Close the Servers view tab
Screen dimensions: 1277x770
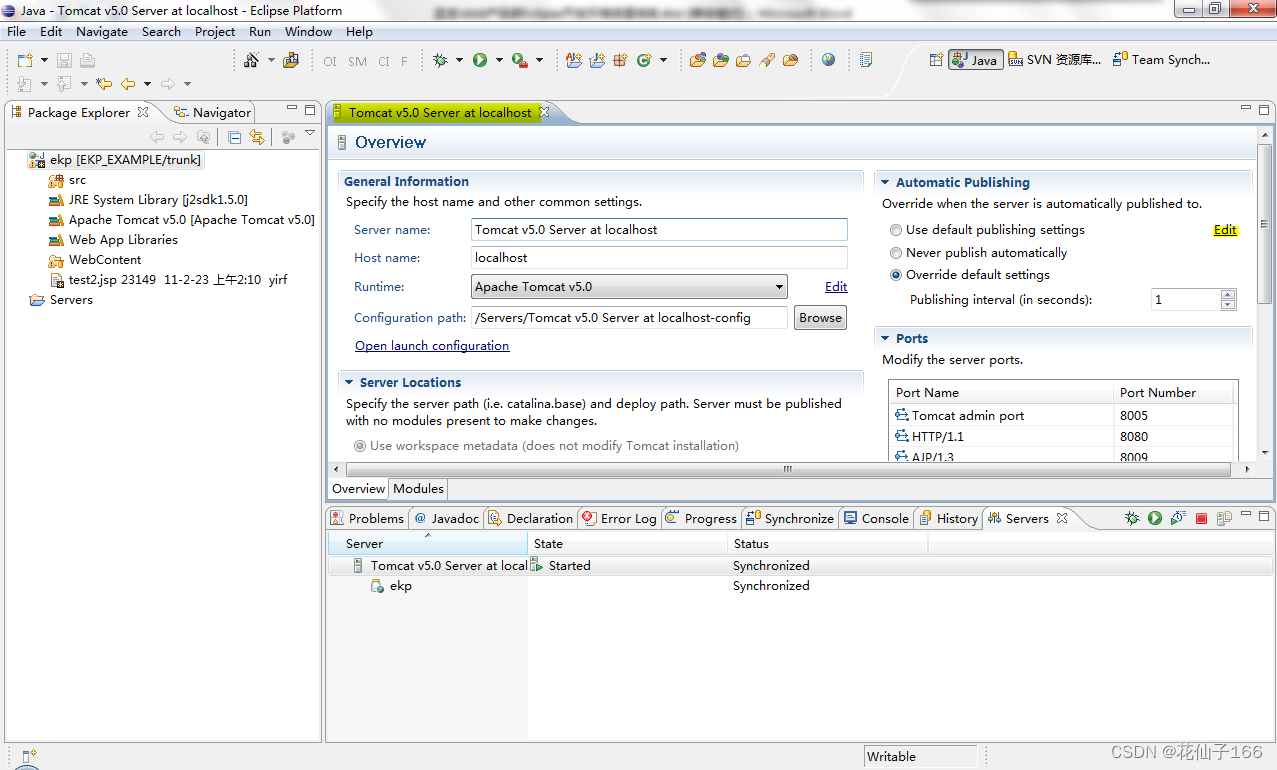1062,518
